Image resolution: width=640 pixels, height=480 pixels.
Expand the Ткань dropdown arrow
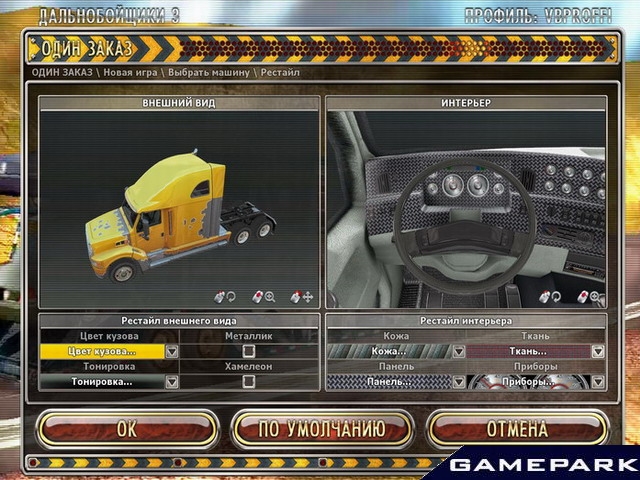pos(598,351)
